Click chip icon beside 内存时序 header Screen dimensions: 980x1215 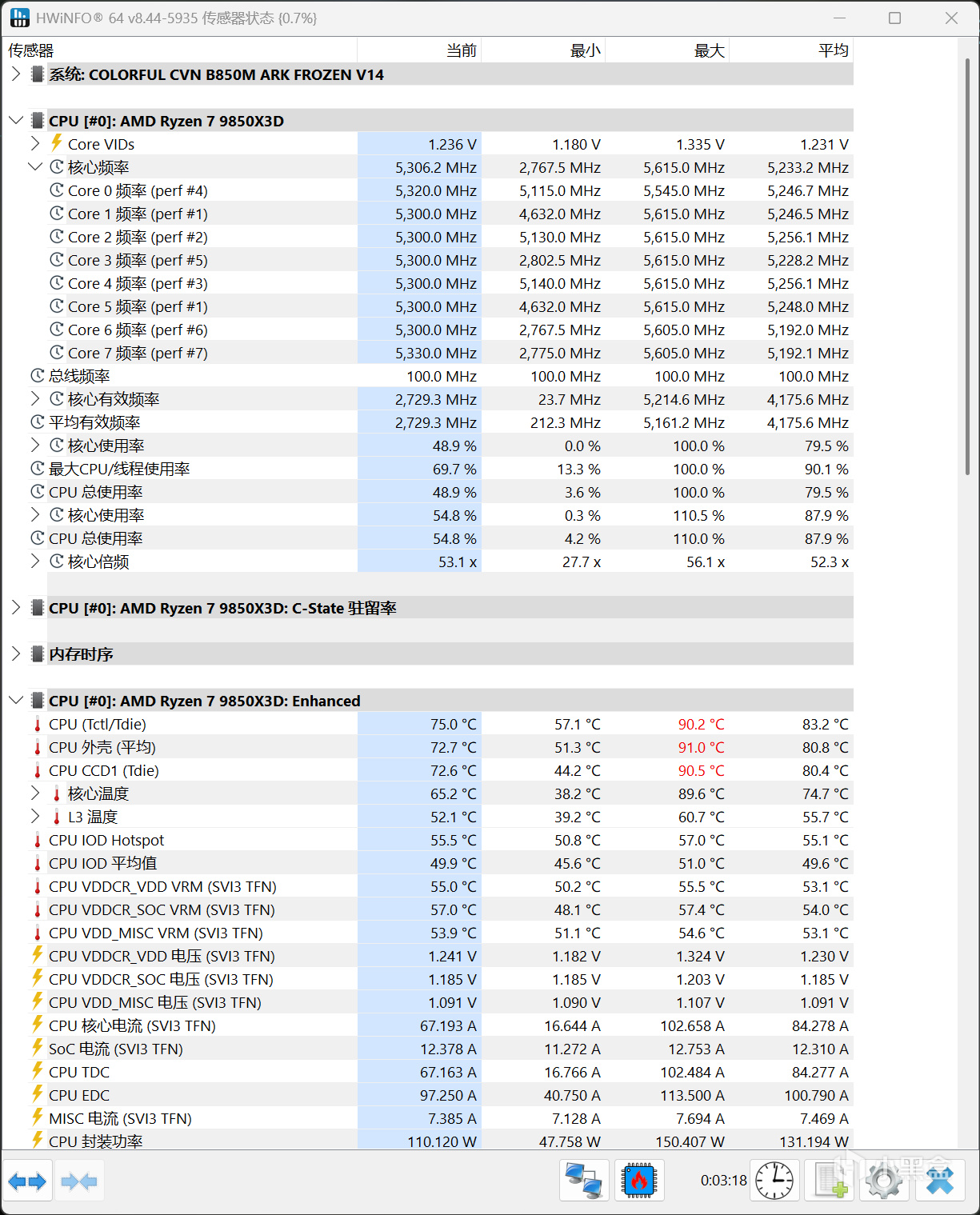38,653
